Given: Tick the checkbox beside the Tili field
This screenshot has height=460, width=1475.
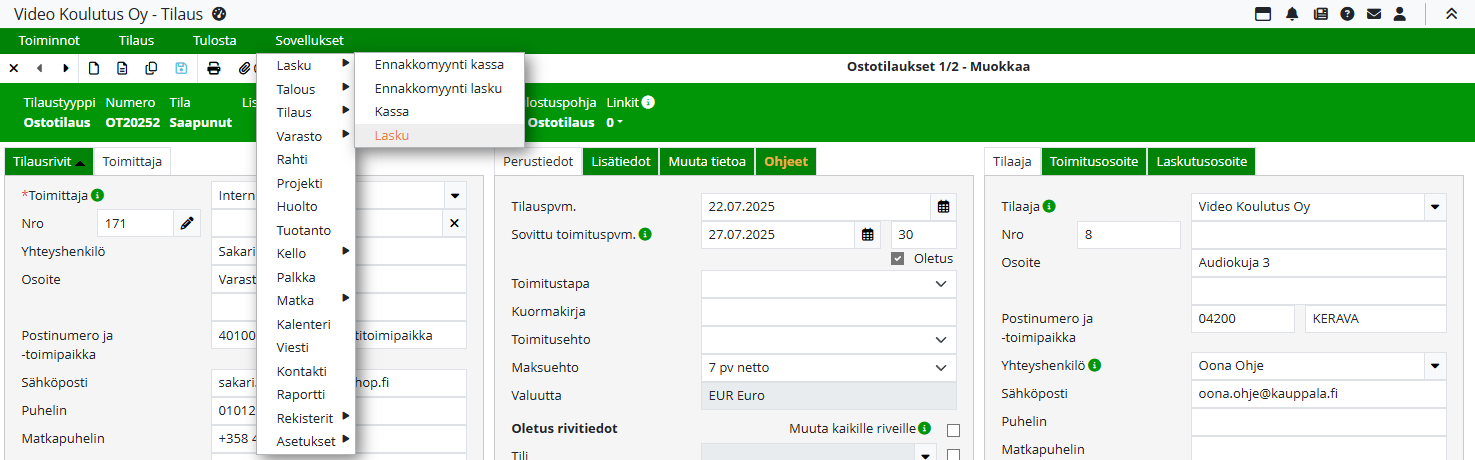Looking at the screenshot, I should (952, 455).
